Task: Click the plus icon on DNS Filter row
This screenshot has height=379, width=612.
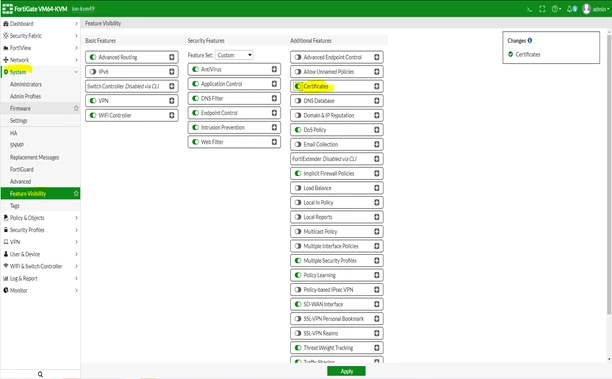Action: pyautogui.click(x=274, y=98)
